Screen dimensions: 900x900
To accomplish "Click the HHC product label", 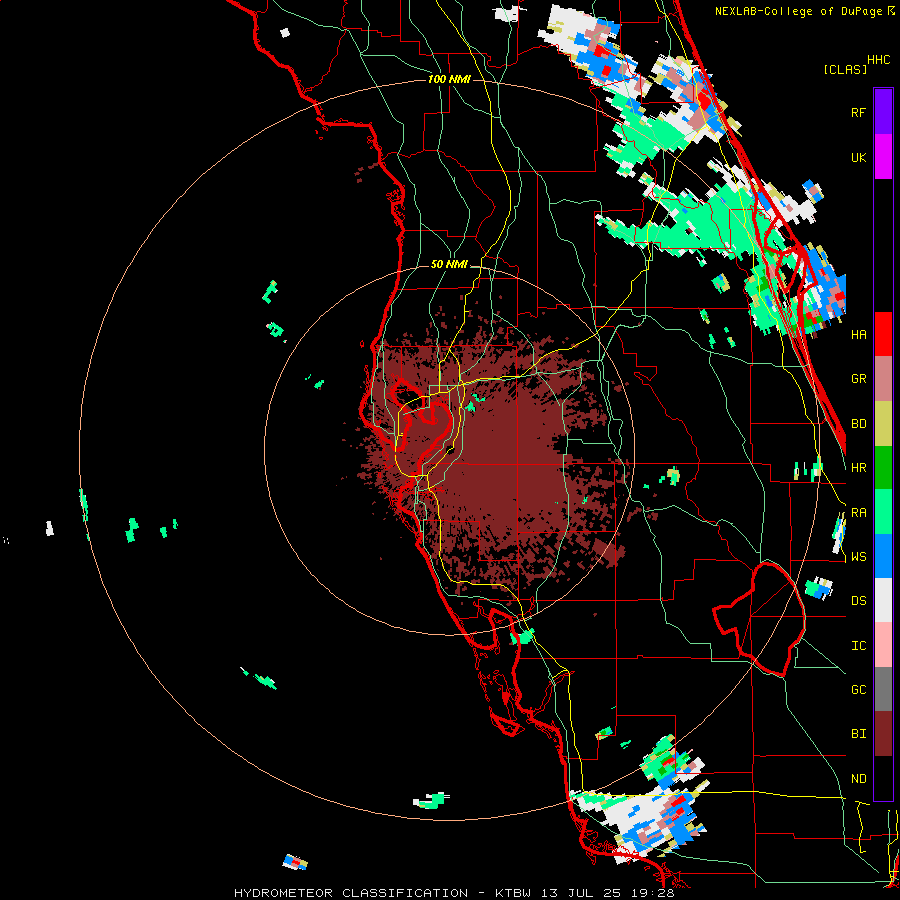I will 879,60.
